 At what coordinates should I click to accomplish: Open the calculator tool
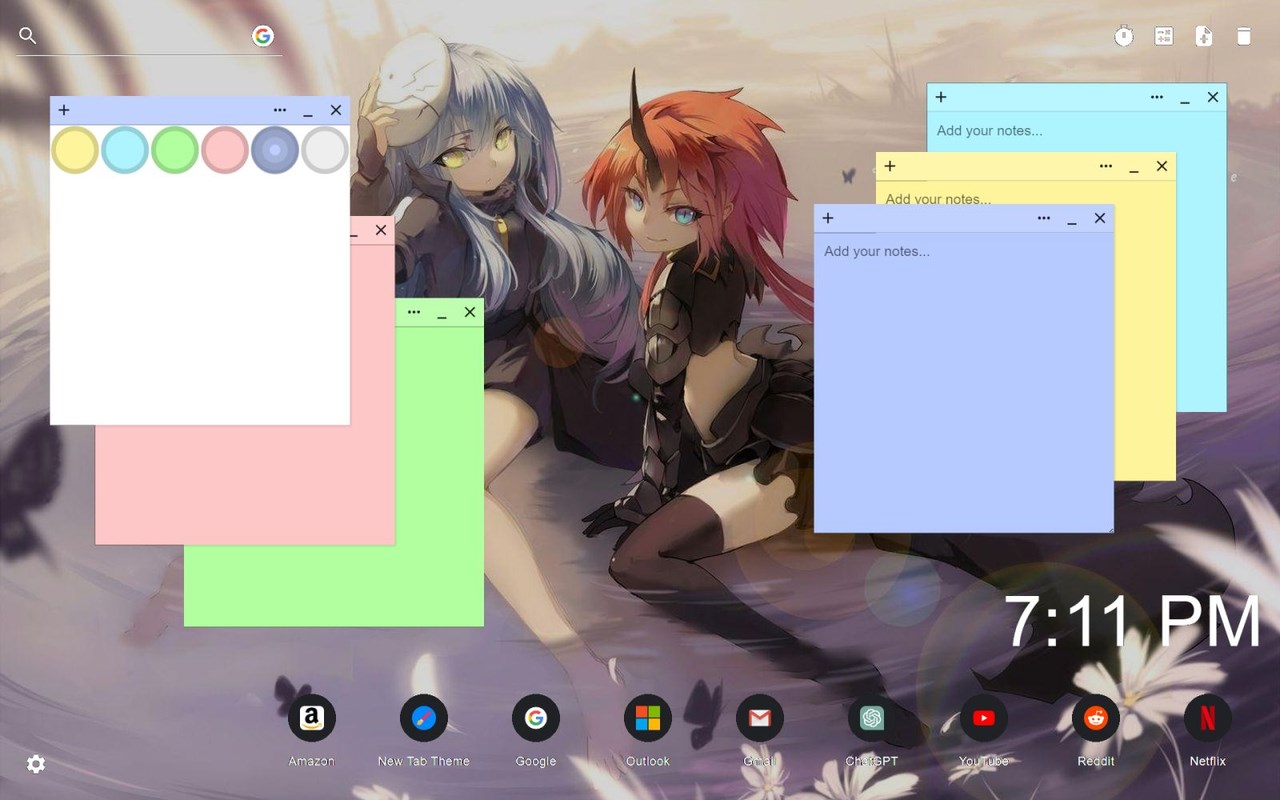click(1164, 37)
